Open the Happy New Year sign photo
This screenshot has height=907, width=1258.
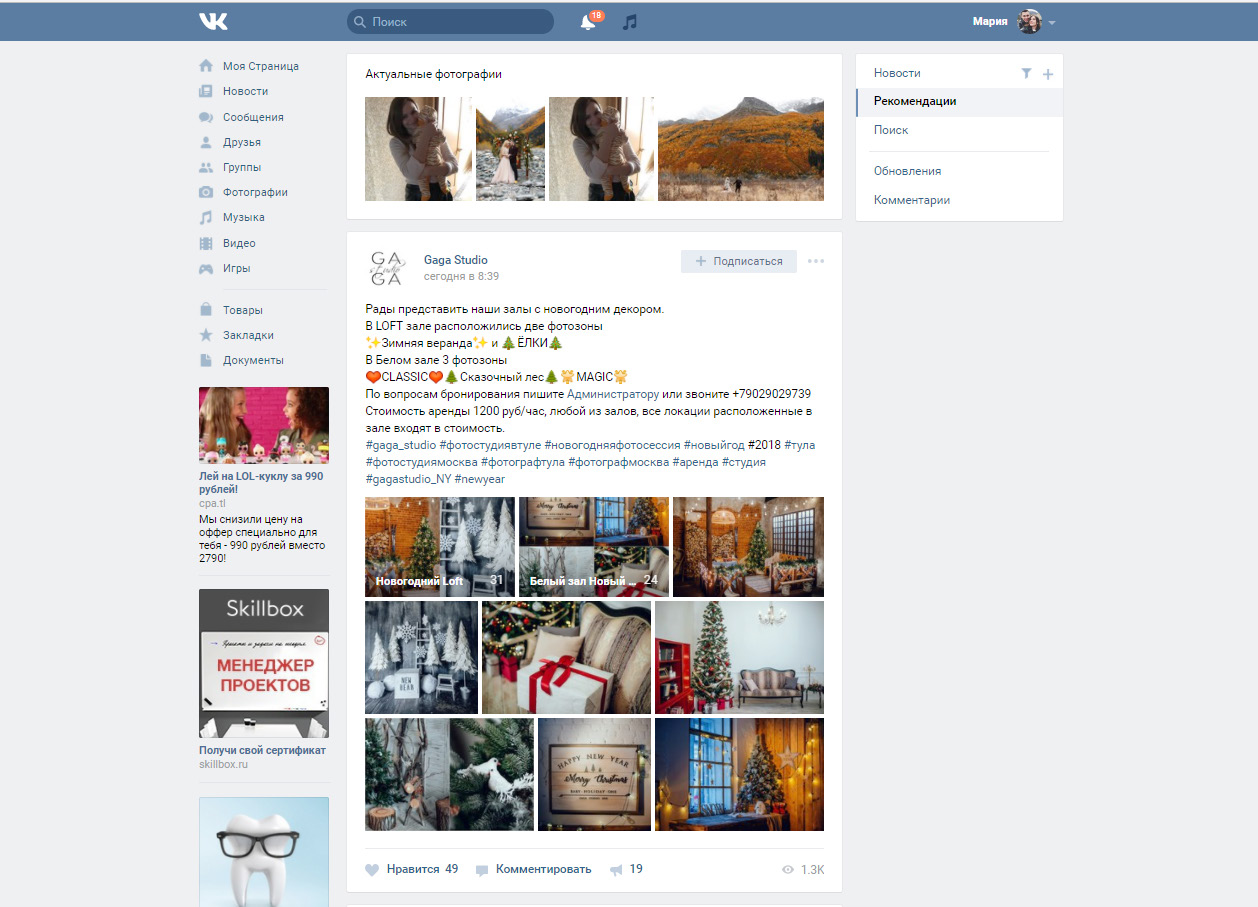(594, 774)
